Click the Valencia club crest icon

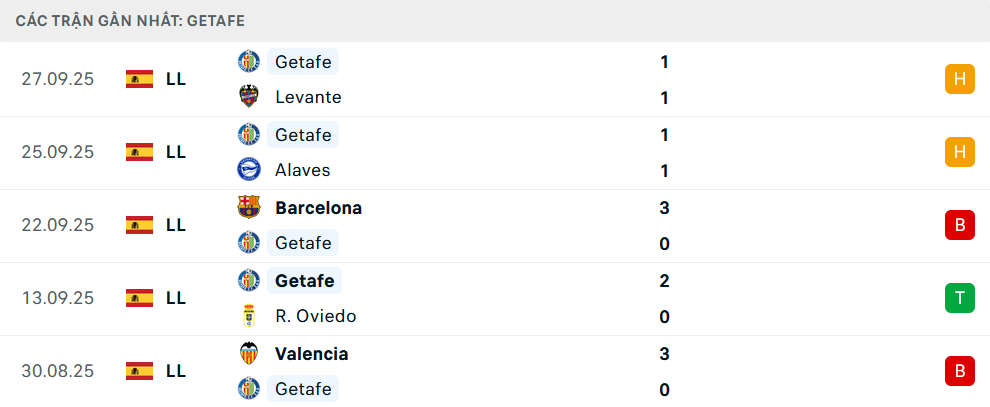(248, 353)
